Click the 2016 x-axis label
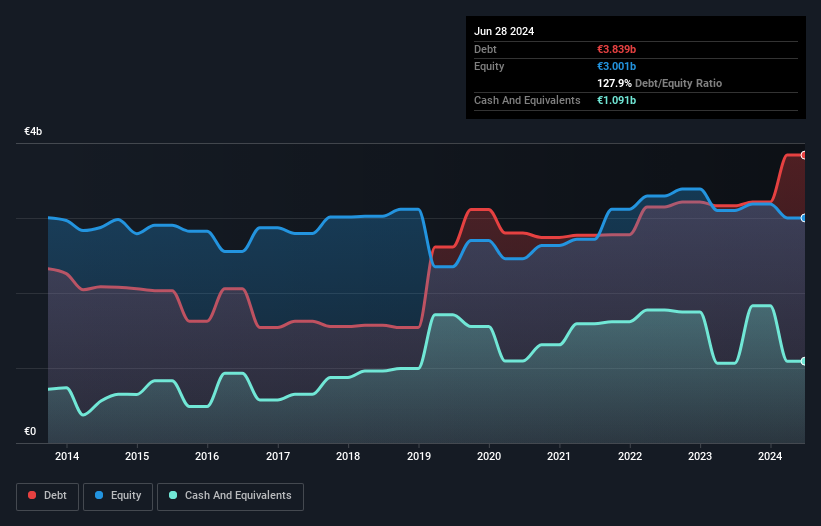821x526 pixels. coord(207,456)
